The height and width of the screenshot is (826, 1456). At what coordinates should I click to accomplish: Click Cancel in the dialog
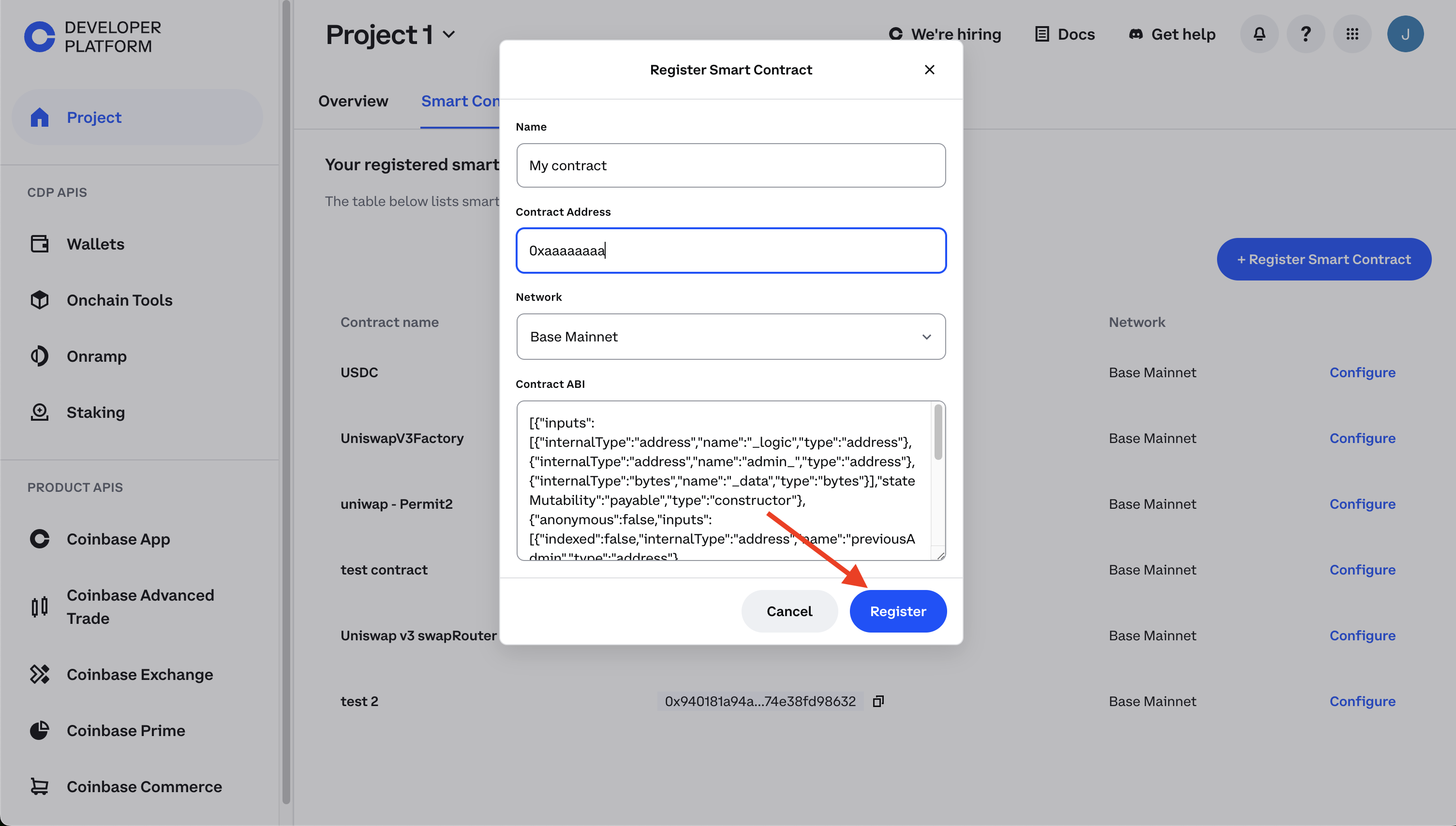click(x=789, y=612)
